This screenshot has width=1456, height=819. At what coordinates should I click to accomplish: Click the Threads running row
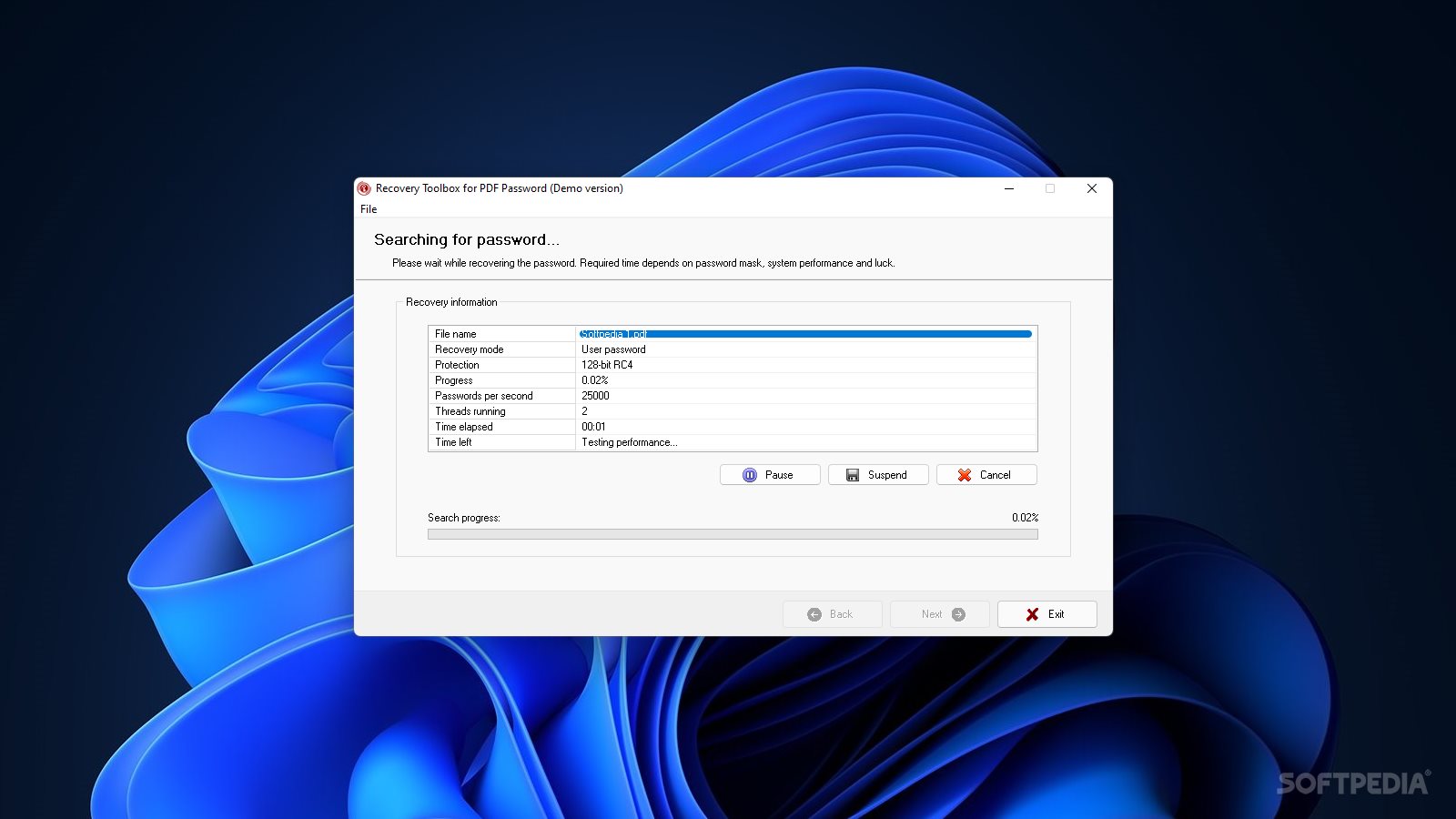(732, 411)
